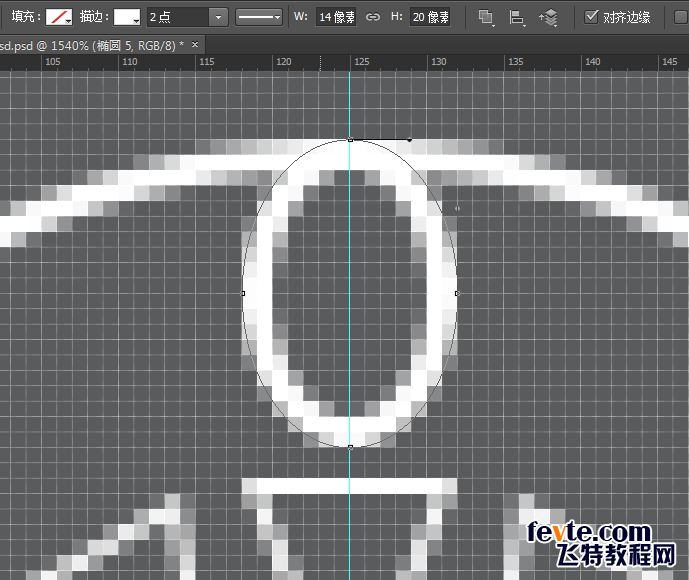Screen dimensions: 689x580
Task: Toggle the 对齐边缘 align edges checkbox
Action: pyautogui.click(x=592, y=17)
